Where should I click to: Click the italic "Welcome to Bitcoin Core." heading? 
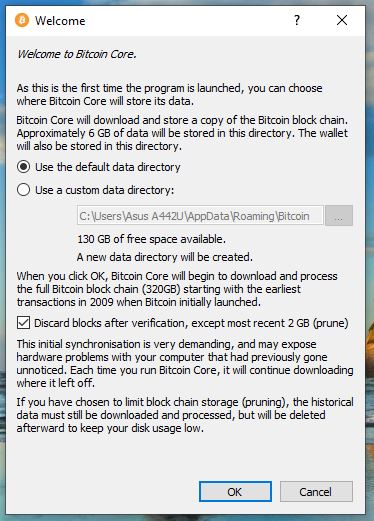click(77, 54)
